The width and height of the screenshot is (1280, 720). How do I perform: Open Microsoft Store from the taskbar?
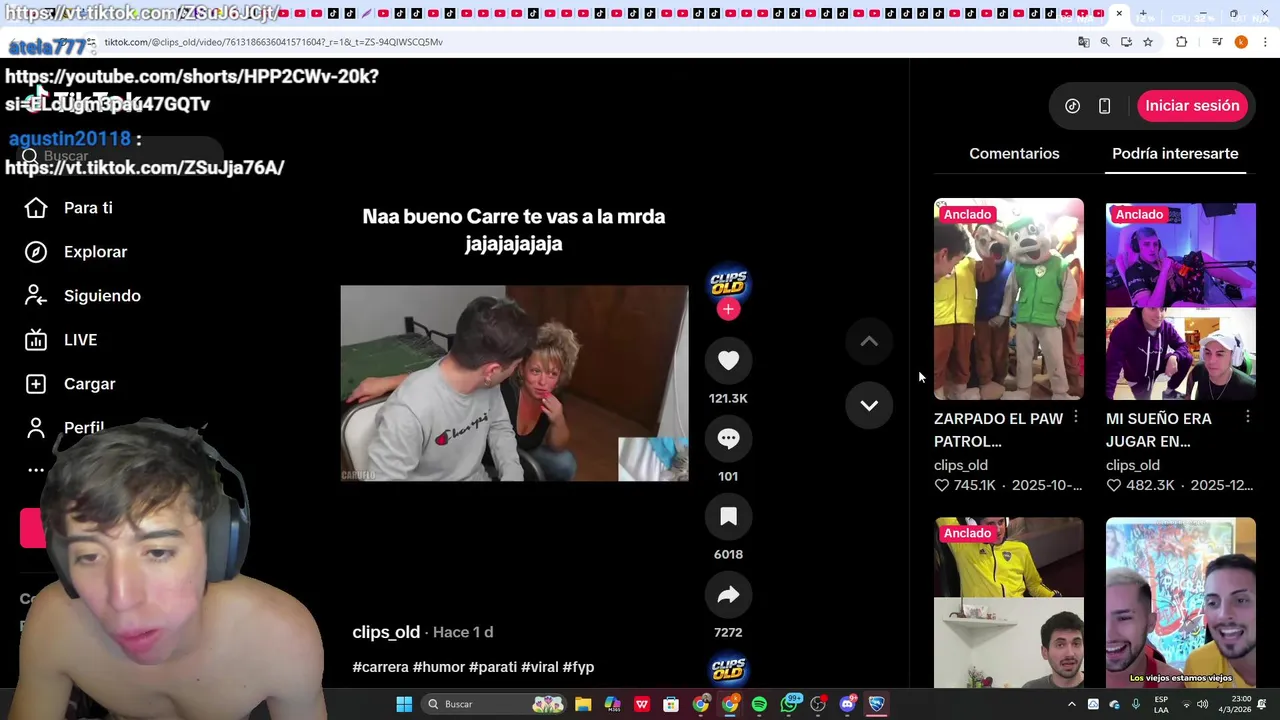click(x=671, y=704)
